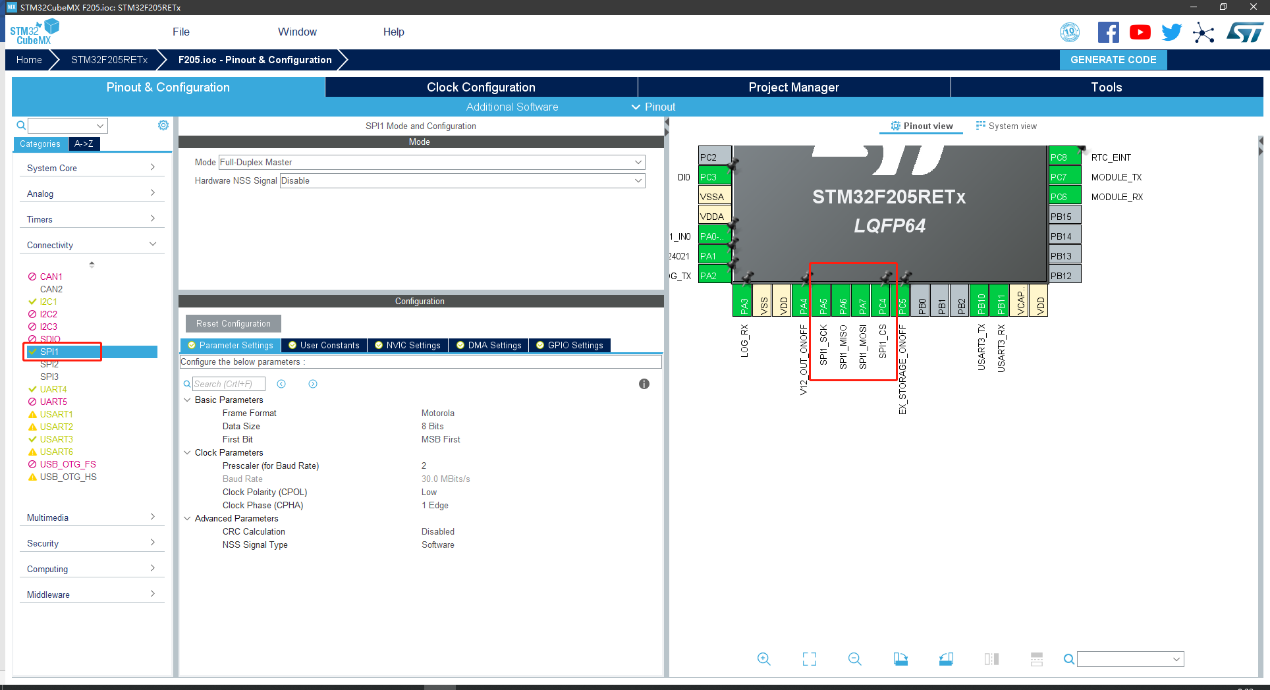
Task: Open the Twitter link icon
Action: coord(1172,32)
